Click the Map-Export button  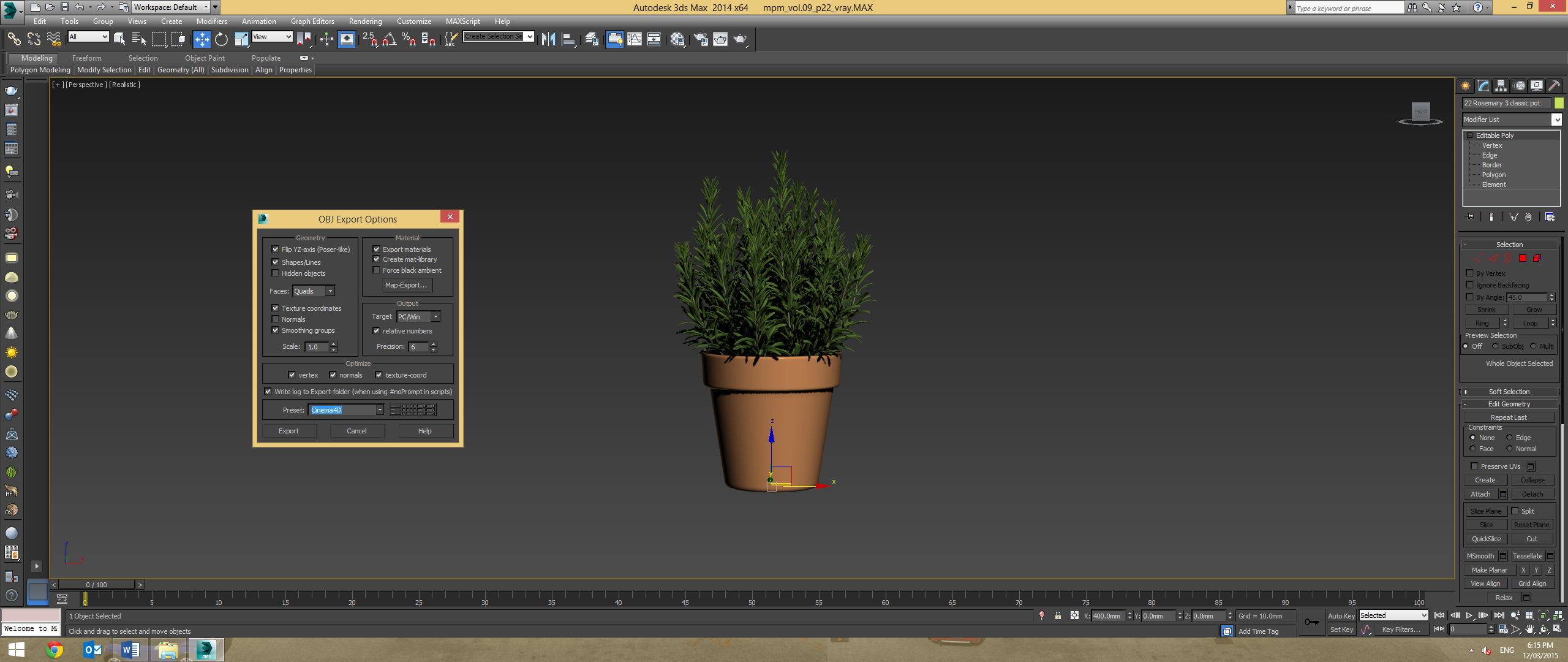tap(405, 285)
